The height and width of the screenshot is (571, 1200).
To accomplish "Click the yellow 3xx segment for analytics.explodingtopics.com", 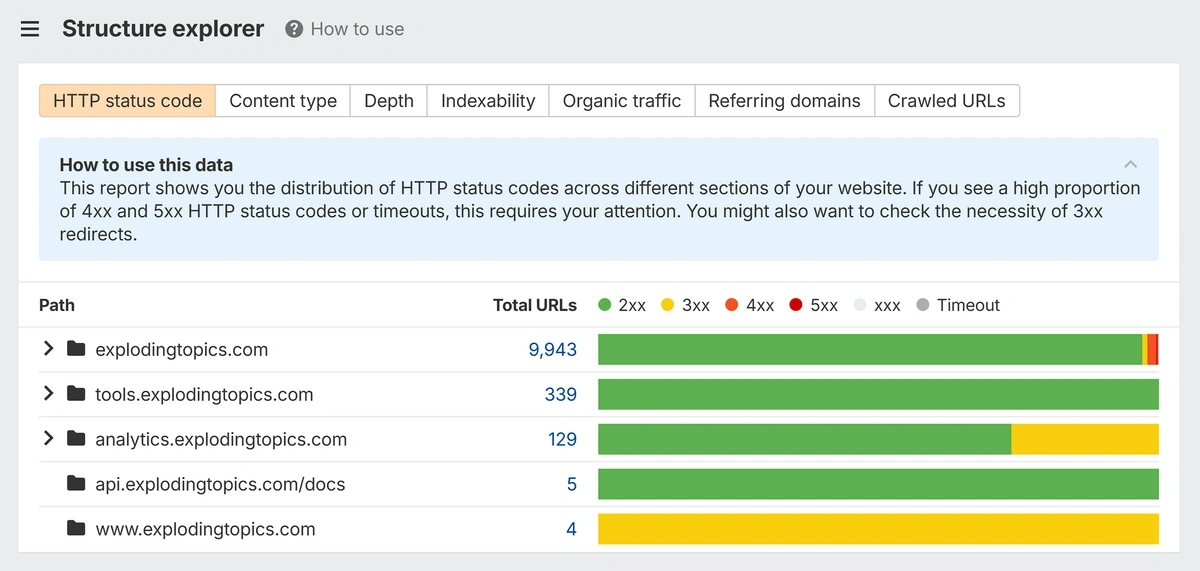I will 1085,439.
